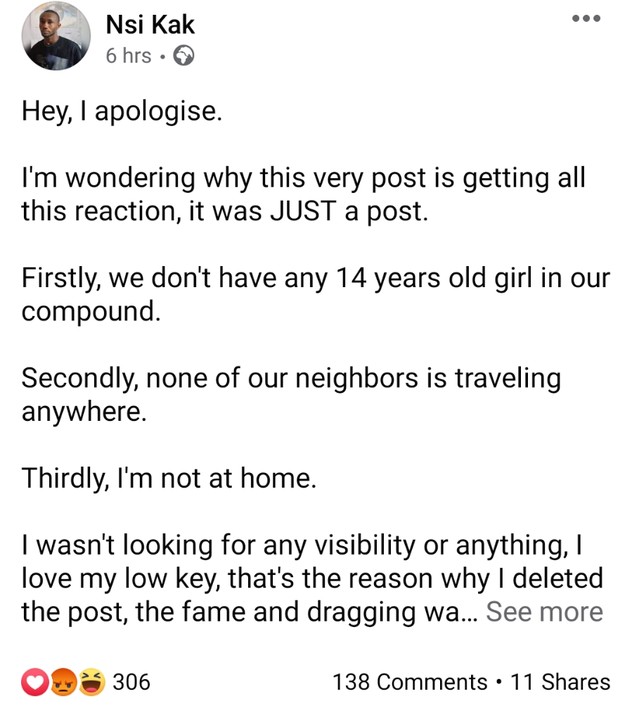This screenshot has height=720, width=632.
Task: Click the 'Firstly' paragraph about 14 years old
Action: coord(310,295)
